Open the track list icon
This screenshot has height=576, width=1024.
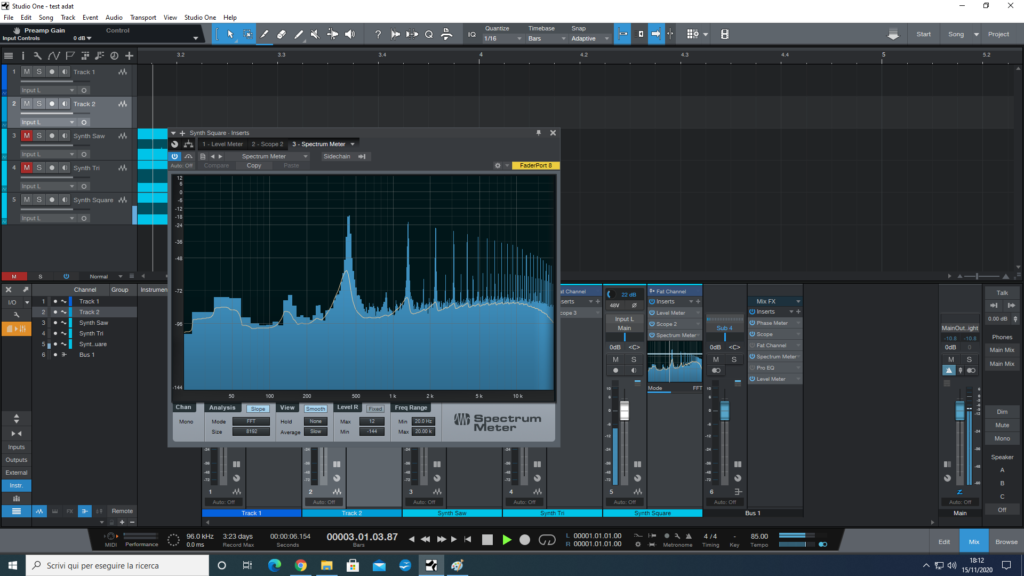(x=8, y=56)
